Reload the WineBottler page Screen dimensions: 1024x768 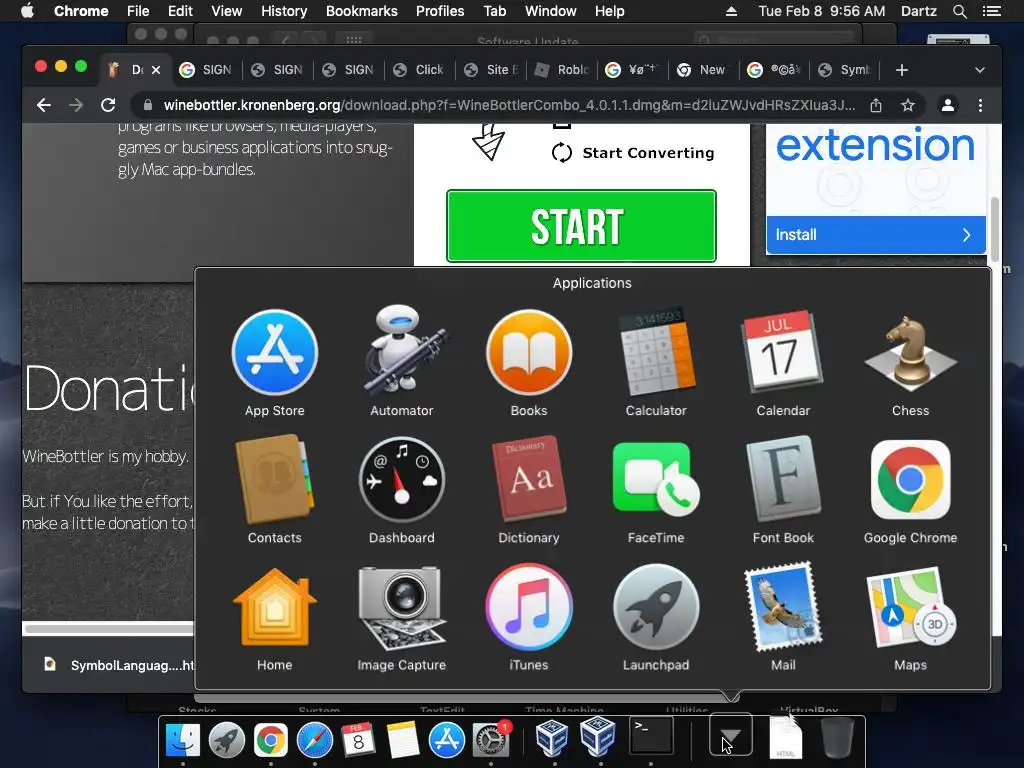(108, 105)
